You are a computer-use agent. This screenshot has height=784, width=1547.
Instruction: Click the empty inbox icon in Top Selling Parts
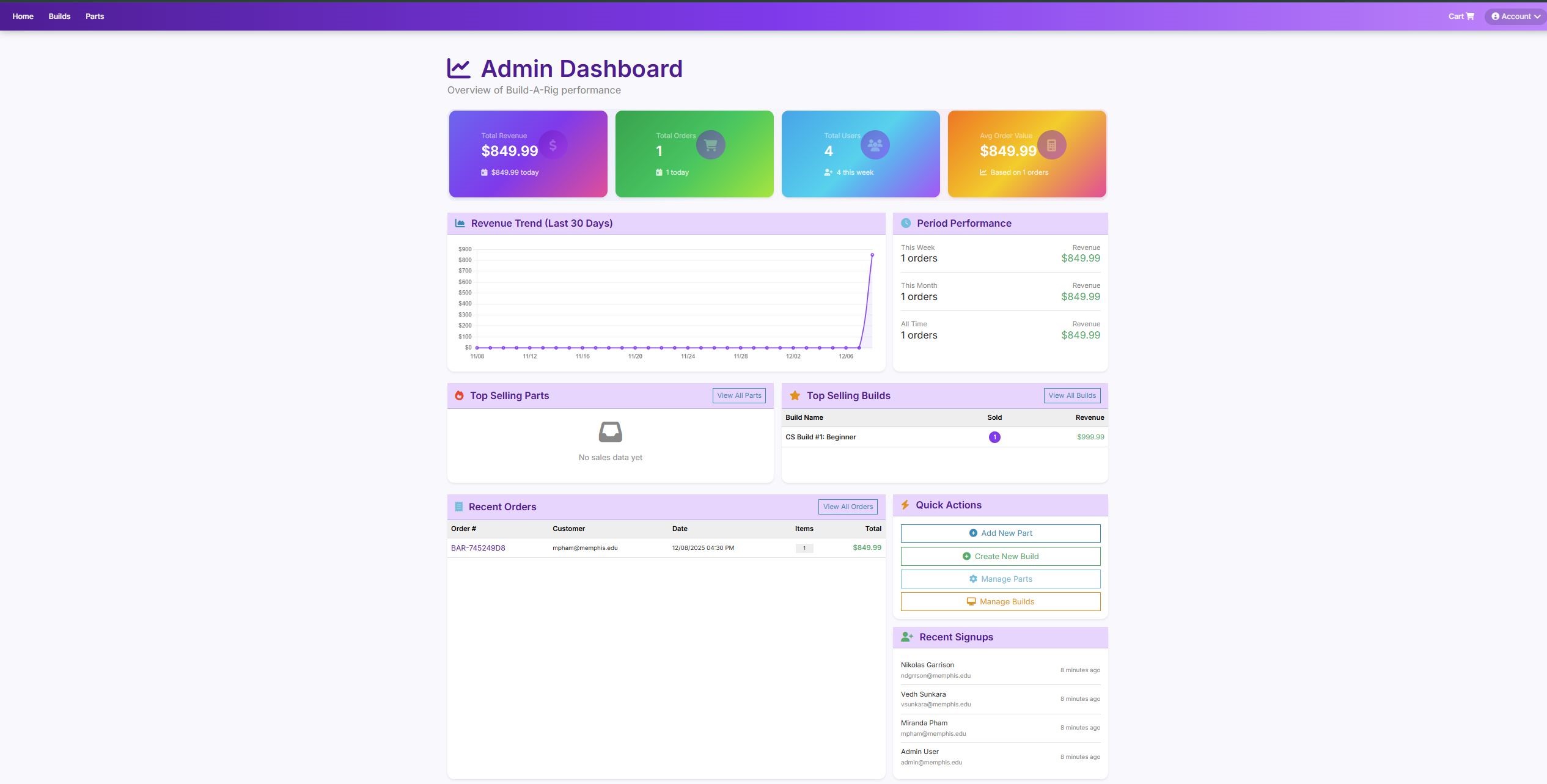click(610, 432)
